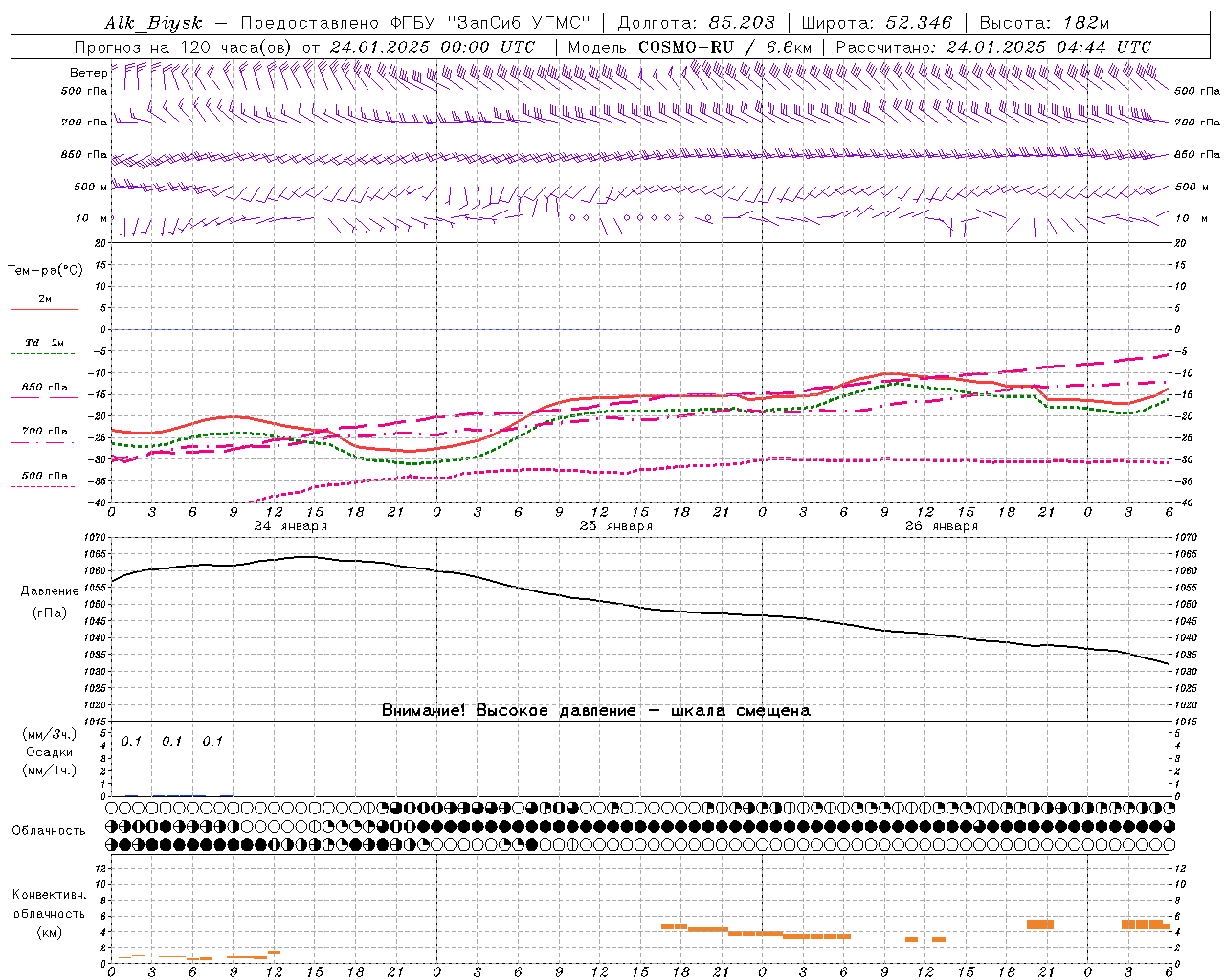Click the '700 гПа' temperature legend entry
The image size is (1225, 980).
(45, 432)
